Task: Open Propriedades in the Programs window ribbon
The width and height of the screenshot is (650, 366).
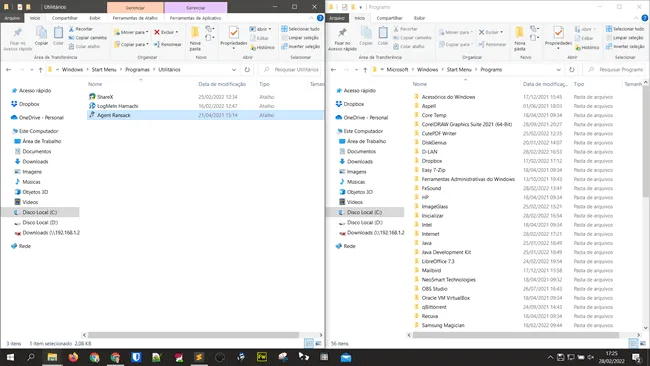Action: coord(558,37)
